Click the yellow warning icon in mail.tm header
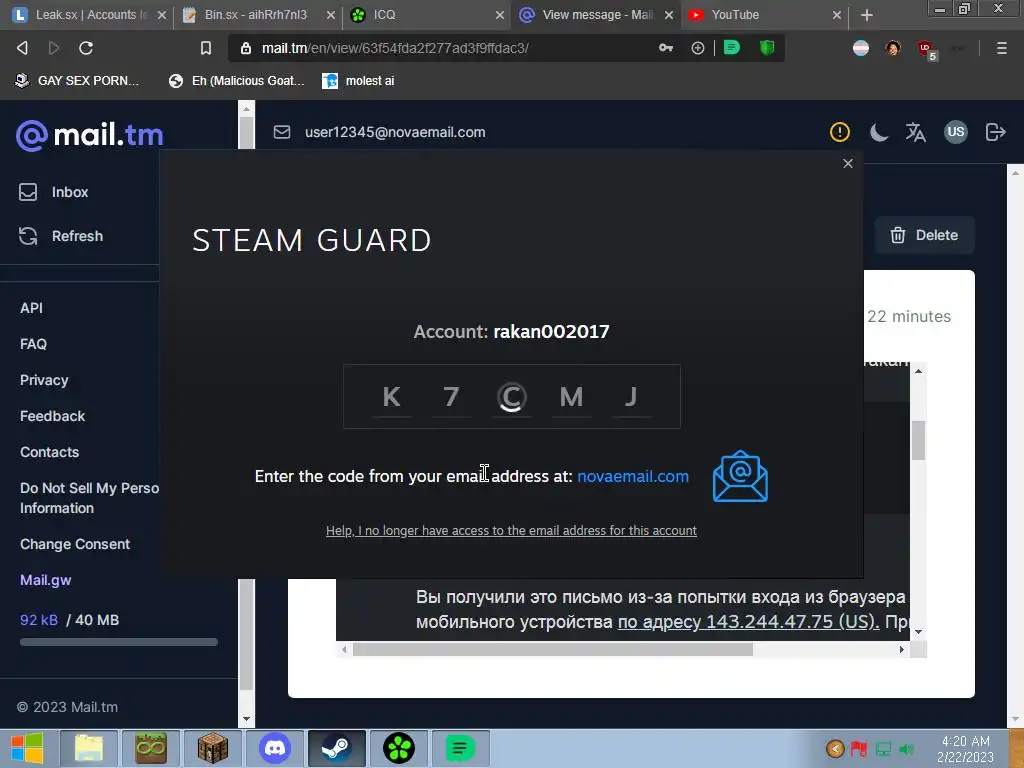1024x768 pixels. pyautogui.click(x=839, y=132)
